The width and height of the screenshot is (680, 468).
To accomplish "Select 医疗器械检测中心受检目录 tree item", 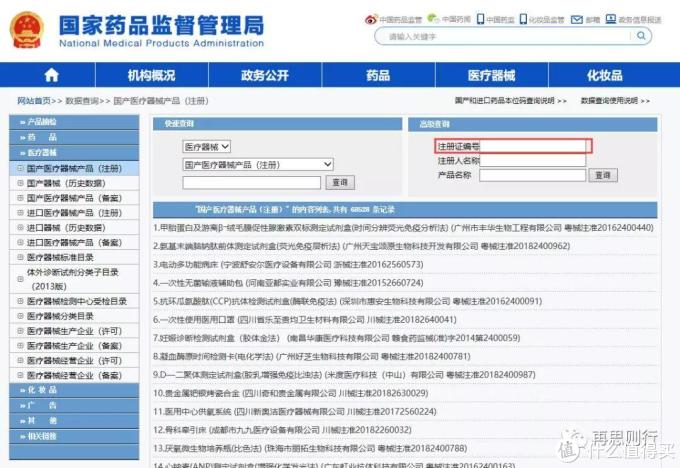I will tap(77, 301).
